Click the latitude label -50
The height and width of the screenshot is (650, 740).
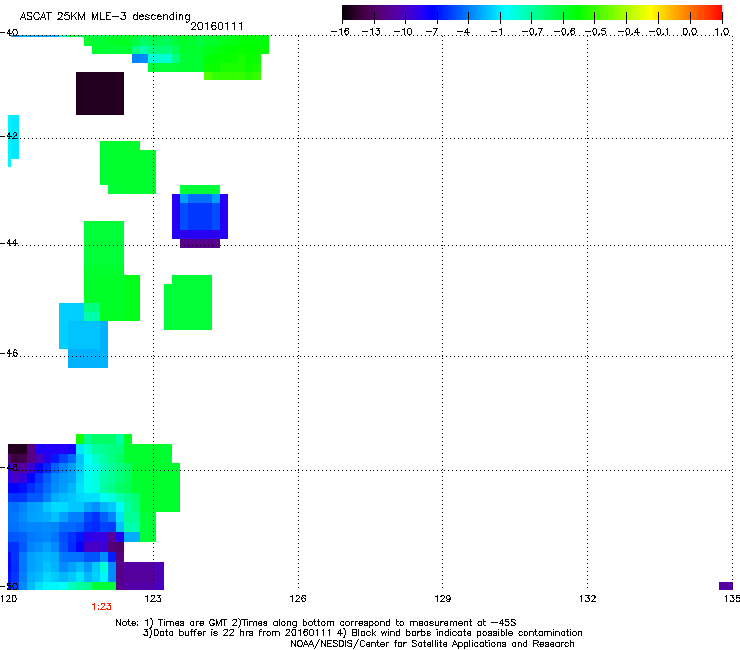tap(9, 586)
